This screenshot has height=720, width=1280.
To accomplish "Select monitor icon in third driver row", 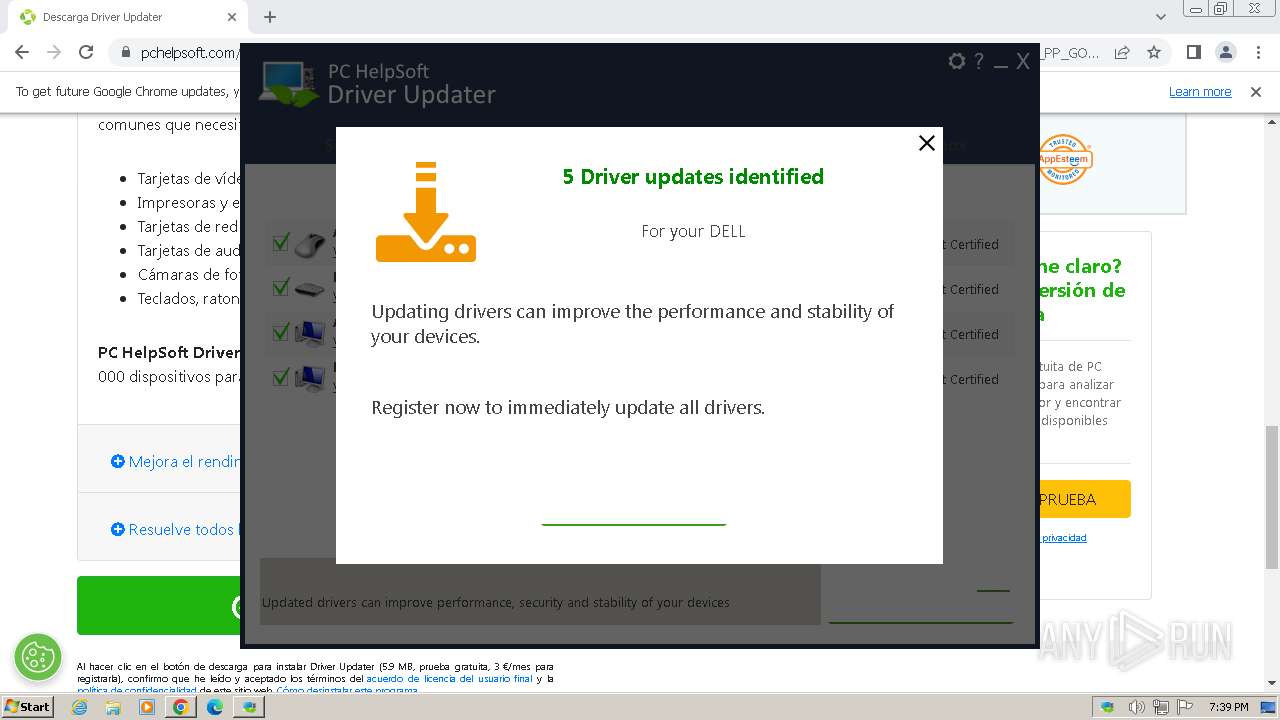I will coord(311,333).
